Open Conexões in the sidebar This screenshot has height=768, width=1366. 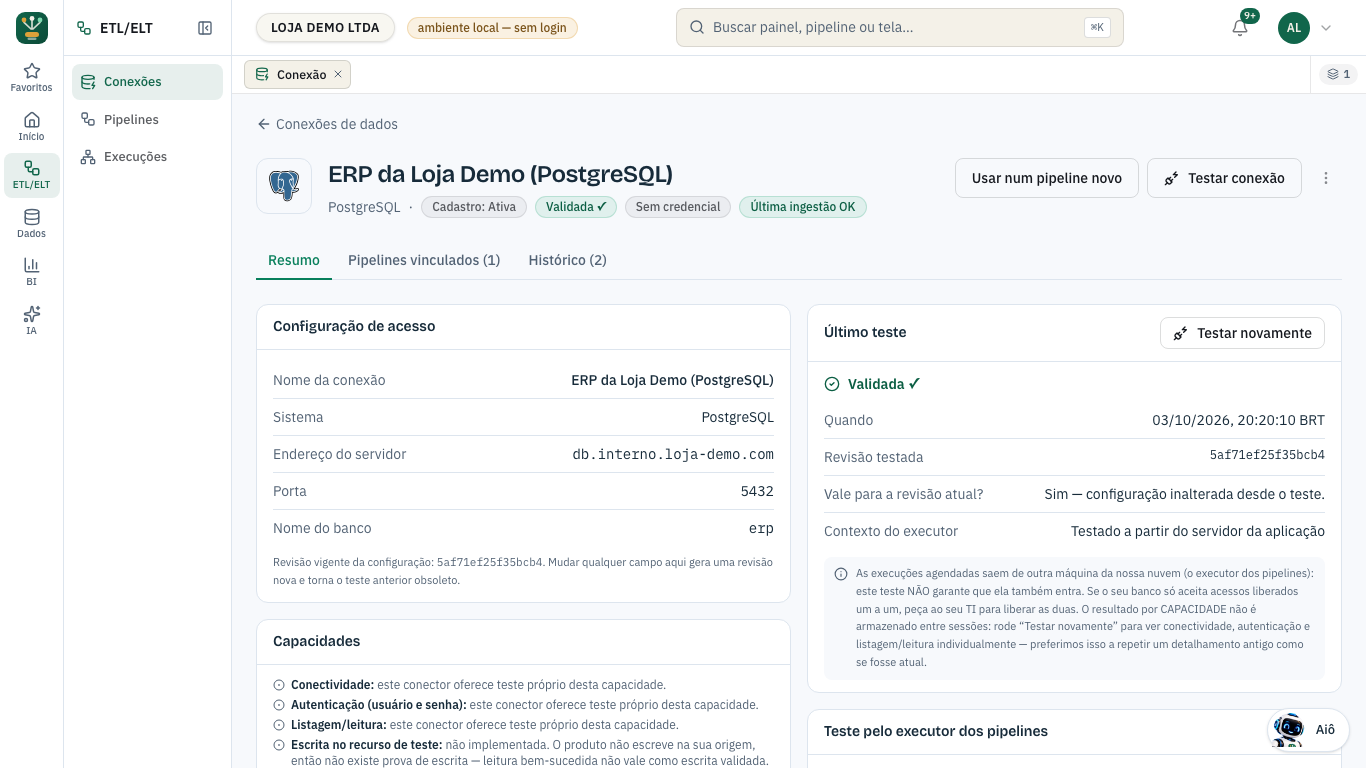147,82
